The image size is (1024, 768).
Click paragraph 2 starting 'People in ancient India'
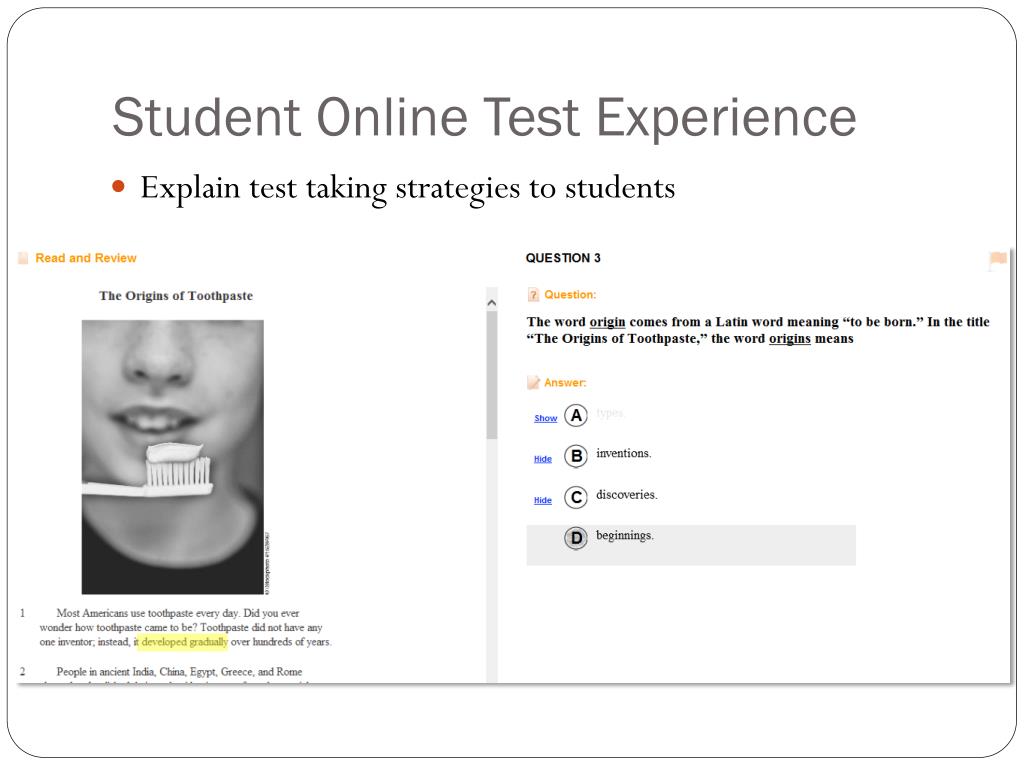click(179, 672)
